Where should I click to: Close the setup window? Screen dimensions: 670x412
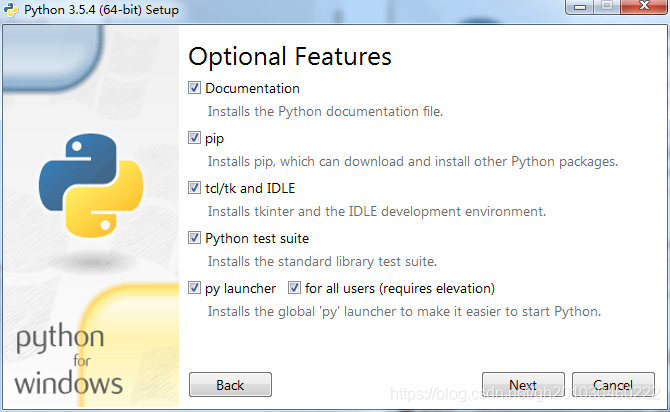[x=644, y=6]
